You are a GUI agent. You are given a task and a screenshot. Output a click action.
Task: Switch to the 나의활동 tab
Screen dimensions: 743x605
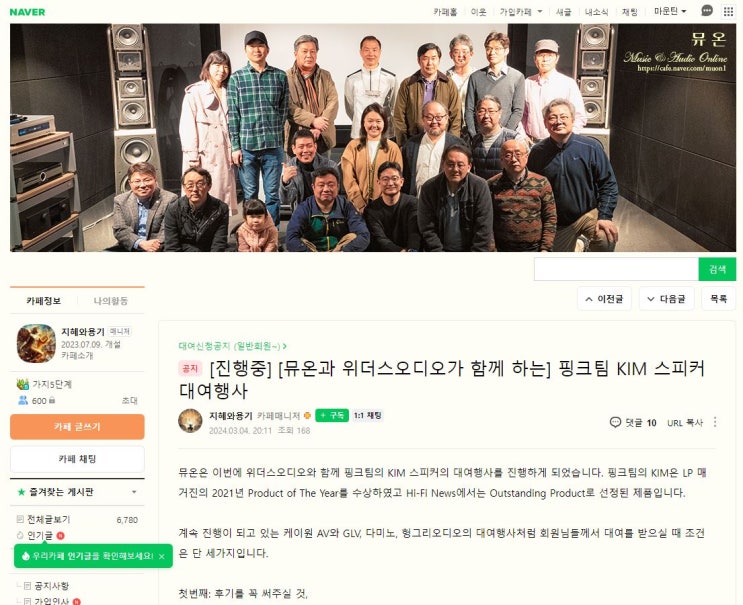(111, 301)
